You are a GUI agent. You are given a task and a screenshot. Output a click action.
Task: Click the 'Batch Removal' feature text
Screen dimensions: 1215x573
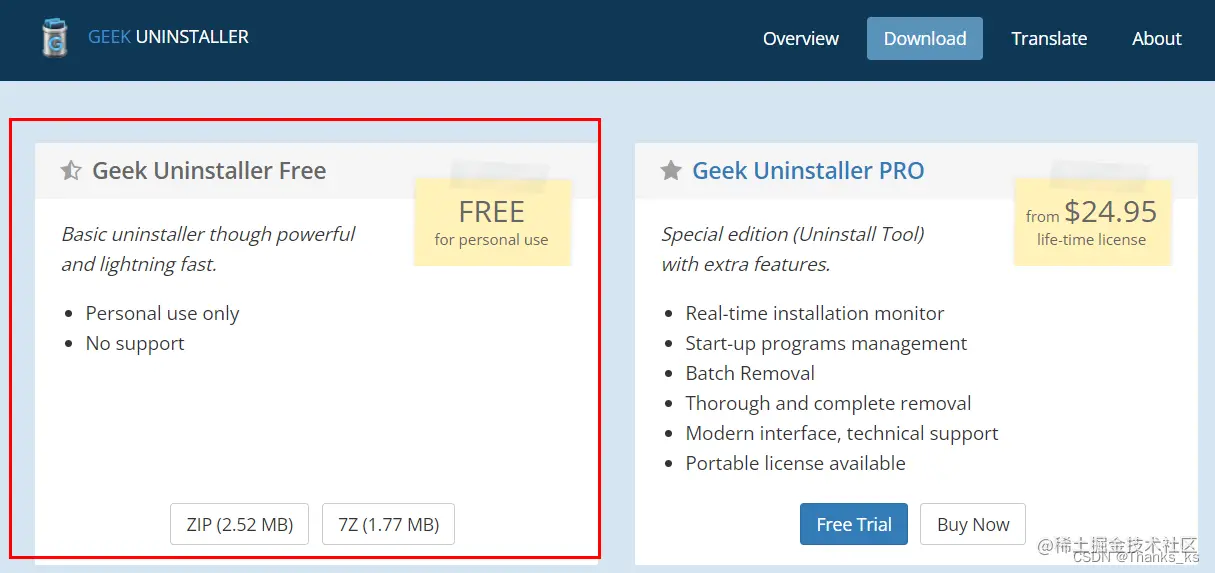750,373
